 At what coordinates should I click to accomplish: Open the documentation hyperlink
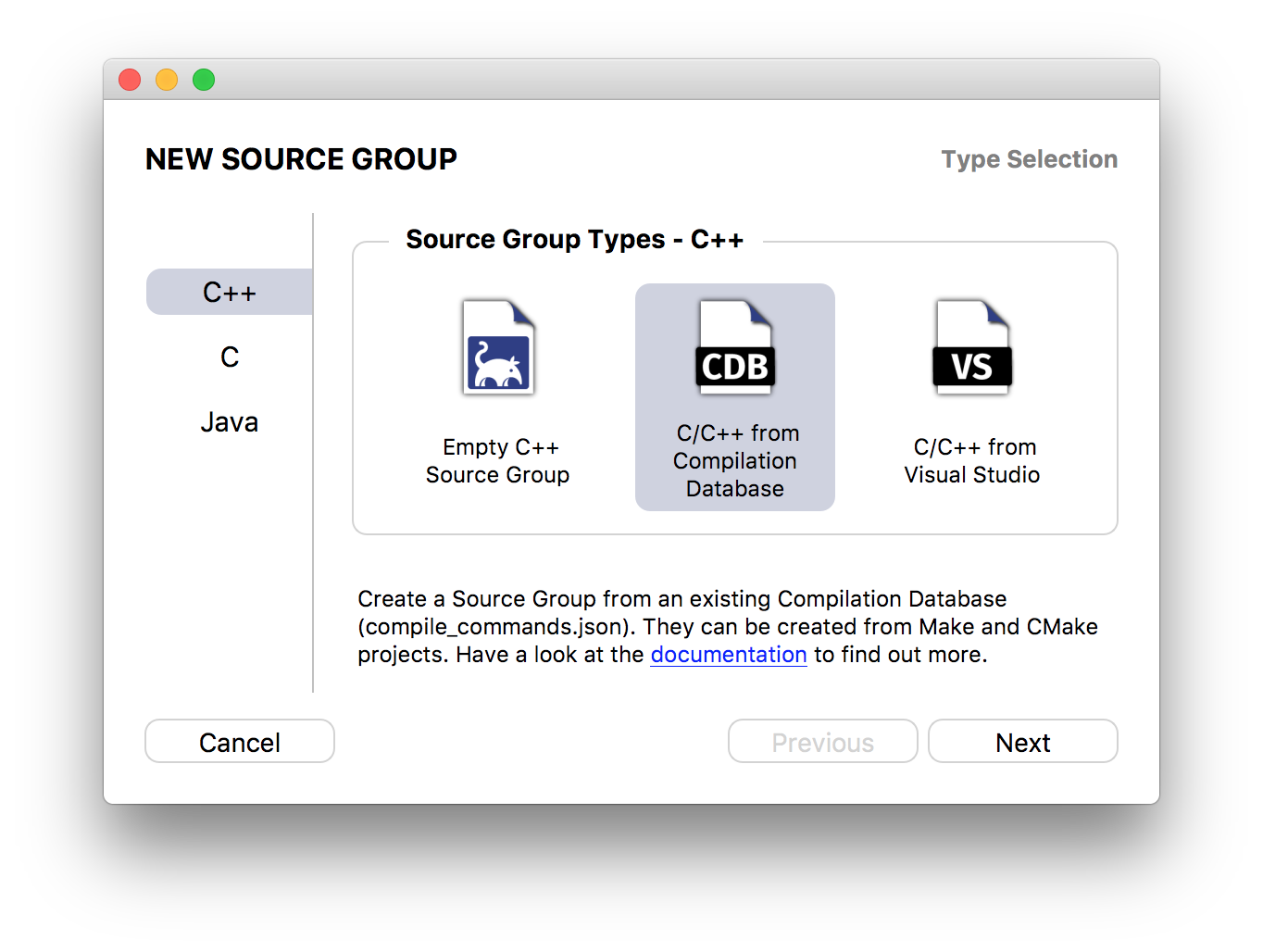[x=729, y=655]
